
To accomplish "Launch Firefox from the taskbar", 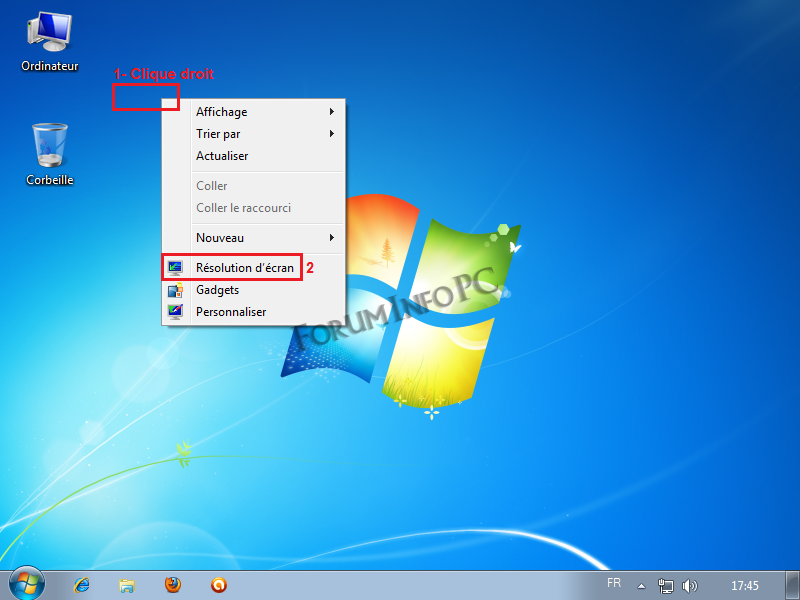I will pyautogui.click(x=173, y=585).
